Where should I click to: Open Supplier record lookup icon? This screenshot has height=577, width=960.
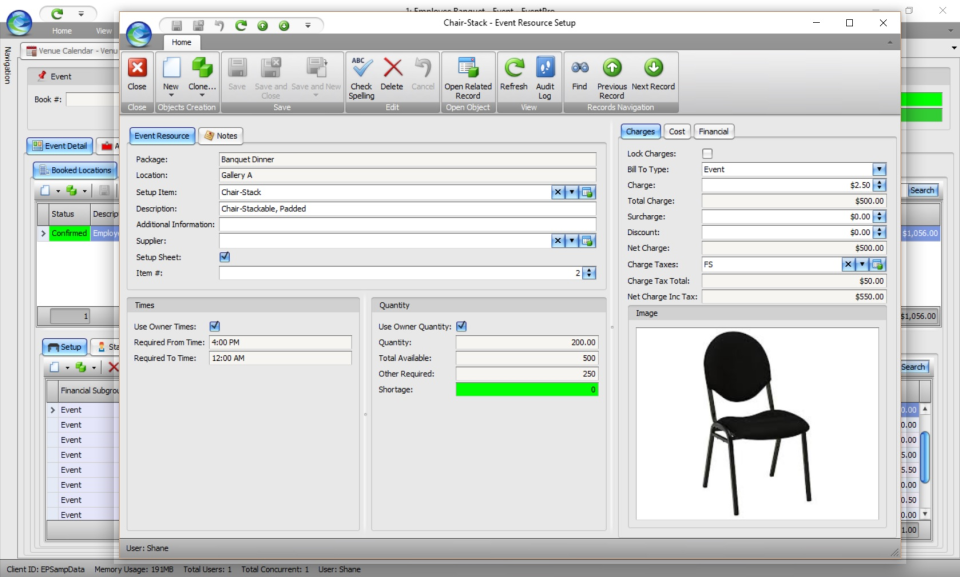point(587,241)
